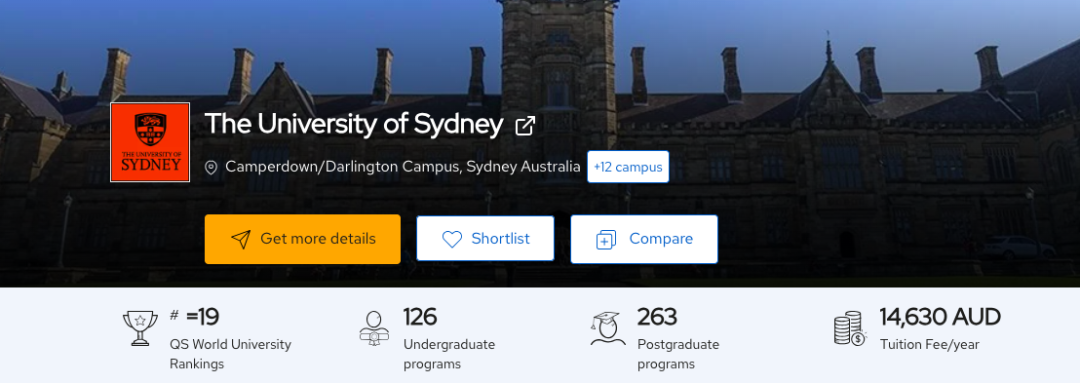Click the undergraduate student icon
This screenshot has width=1080, height=383.
tap(374, 329)
